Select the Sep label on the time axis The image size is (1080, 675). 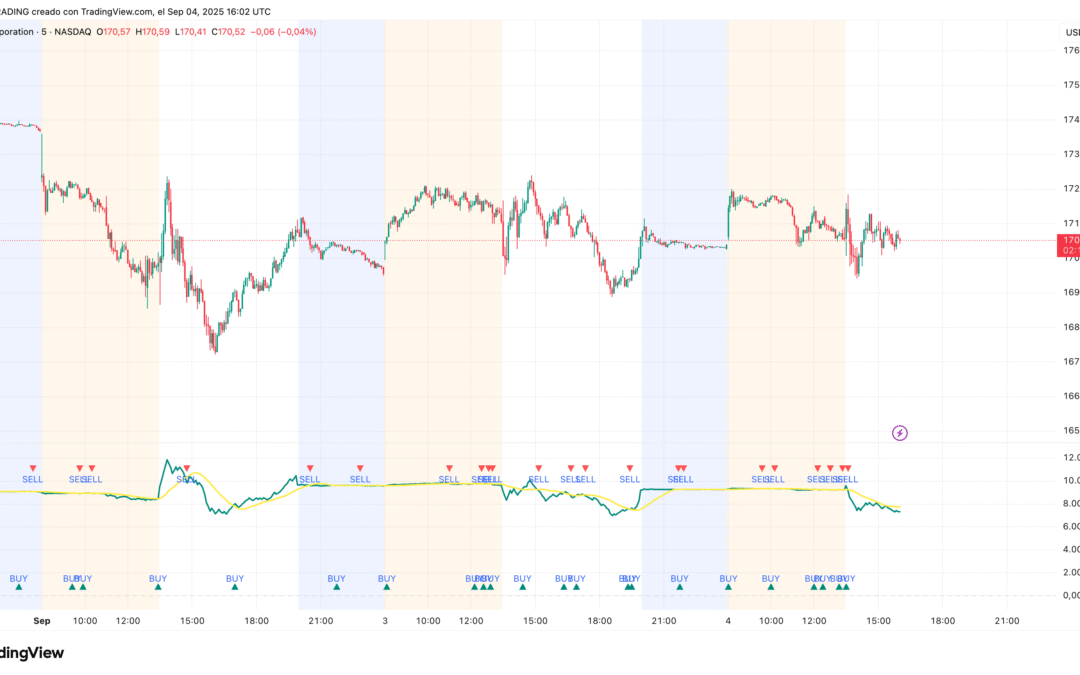[42, 620]
